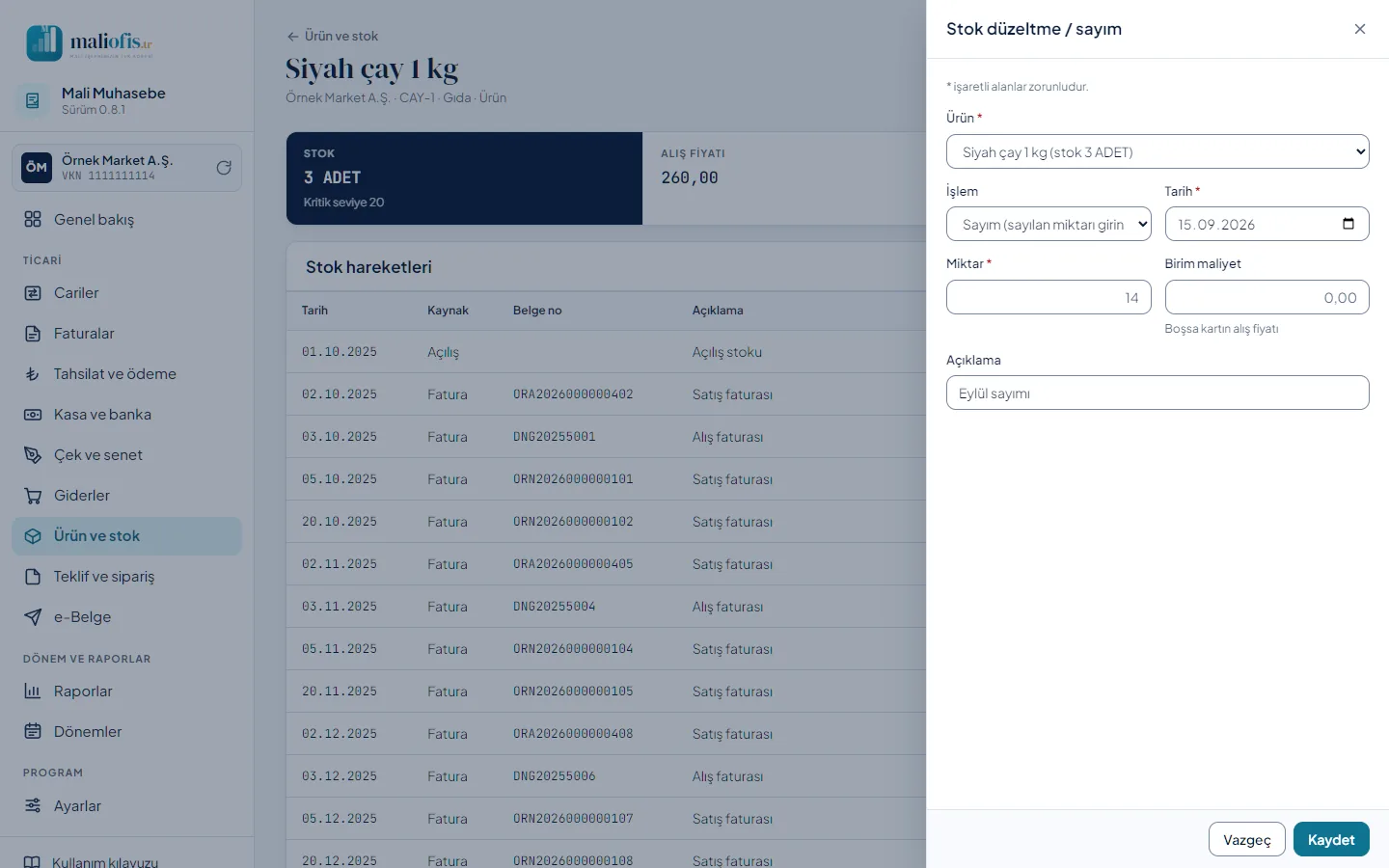
Task: Click the Çek ve senet icon
Action: (33, 455)
